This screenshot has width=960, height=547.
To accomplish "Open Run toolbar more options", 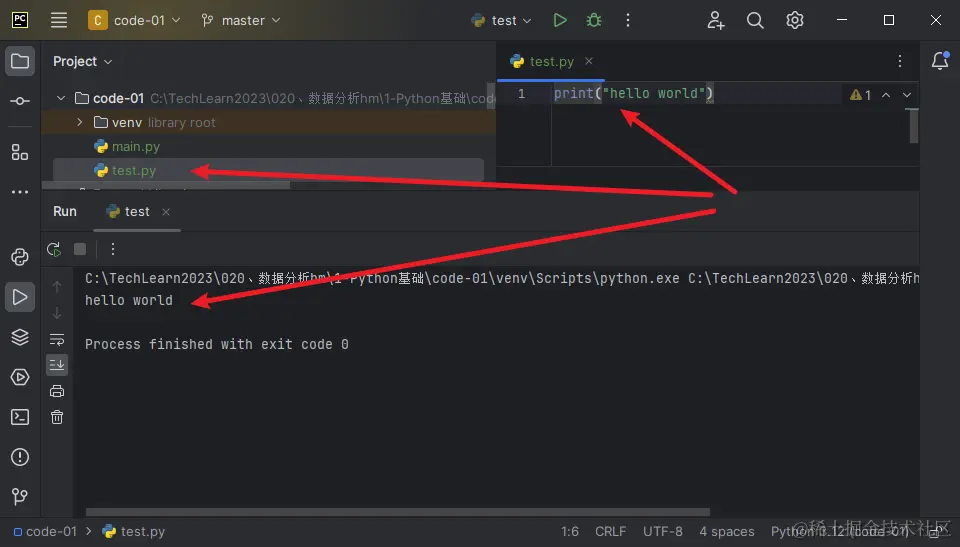I will (x=113, y=249).
